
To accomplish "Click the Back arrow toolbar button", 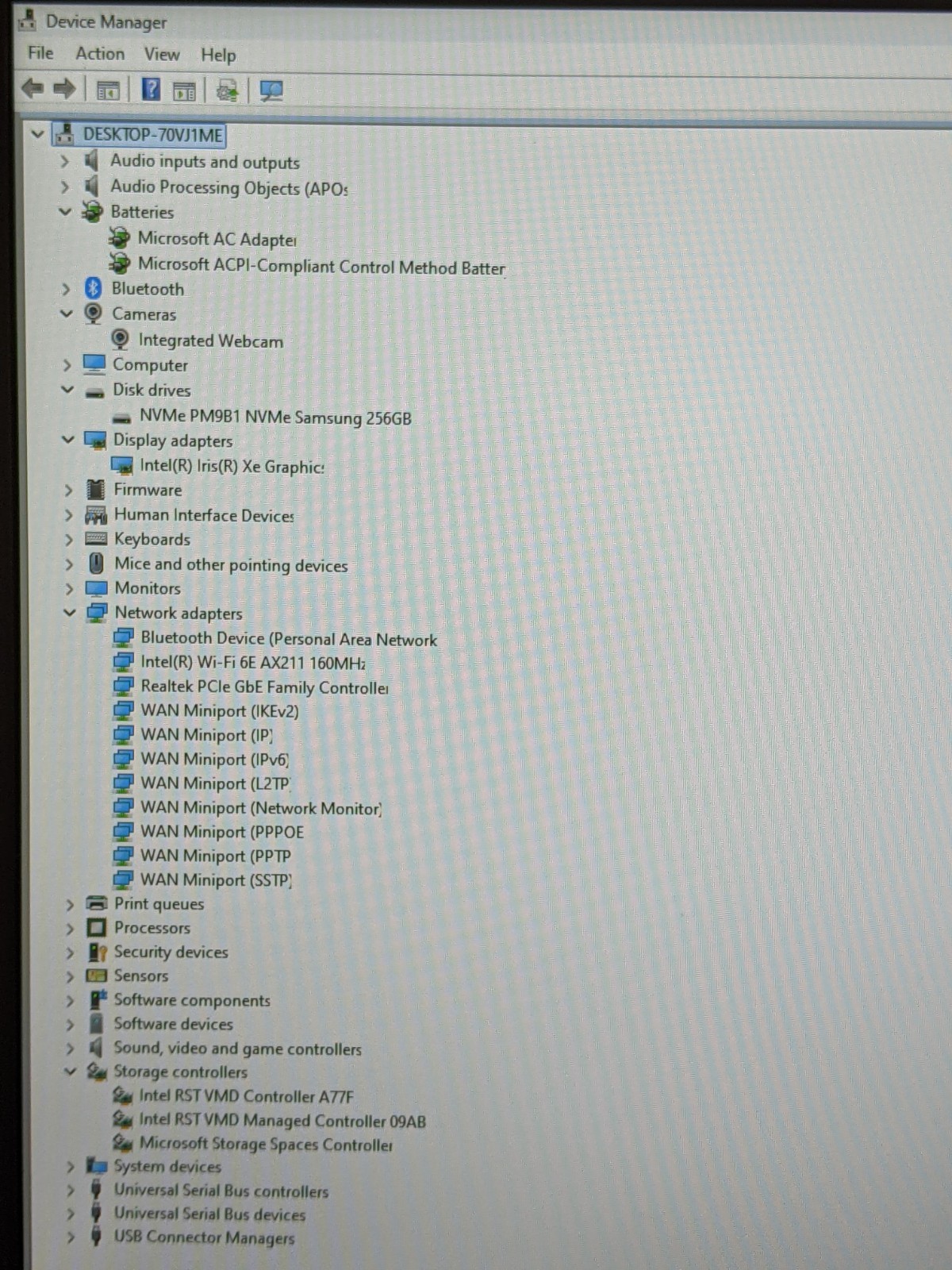I will 33,88.
